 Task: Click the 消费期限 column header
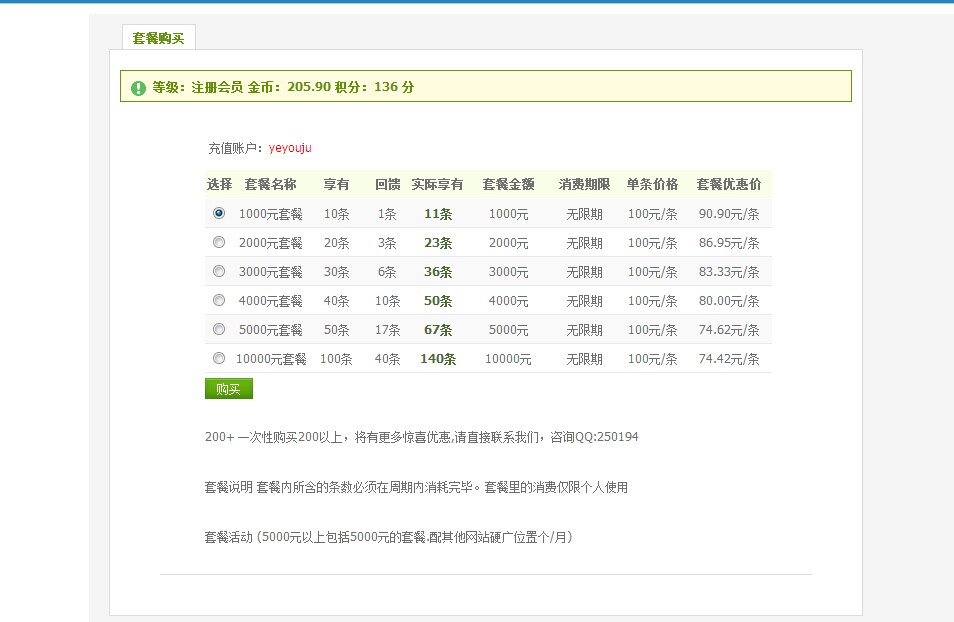click(584, 185)
